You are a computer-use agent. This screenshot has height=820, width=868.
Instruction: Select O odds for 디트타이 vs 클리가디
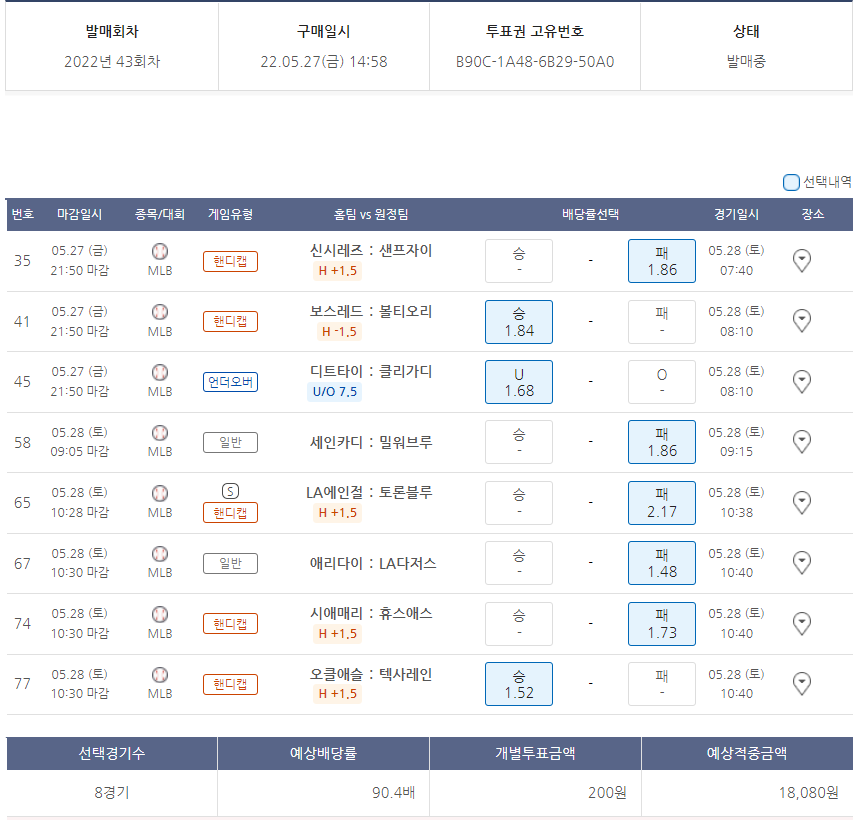[662, 382]
